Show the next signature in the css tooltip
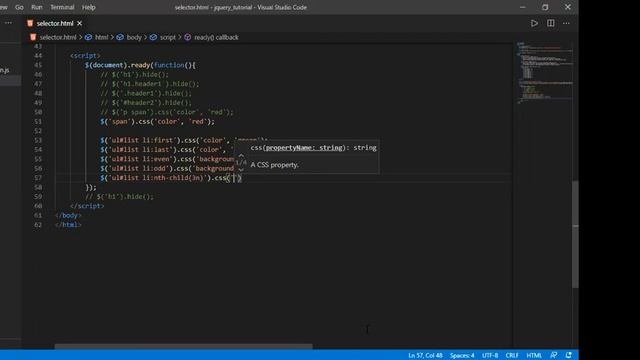640x360 pixels. 241,170
